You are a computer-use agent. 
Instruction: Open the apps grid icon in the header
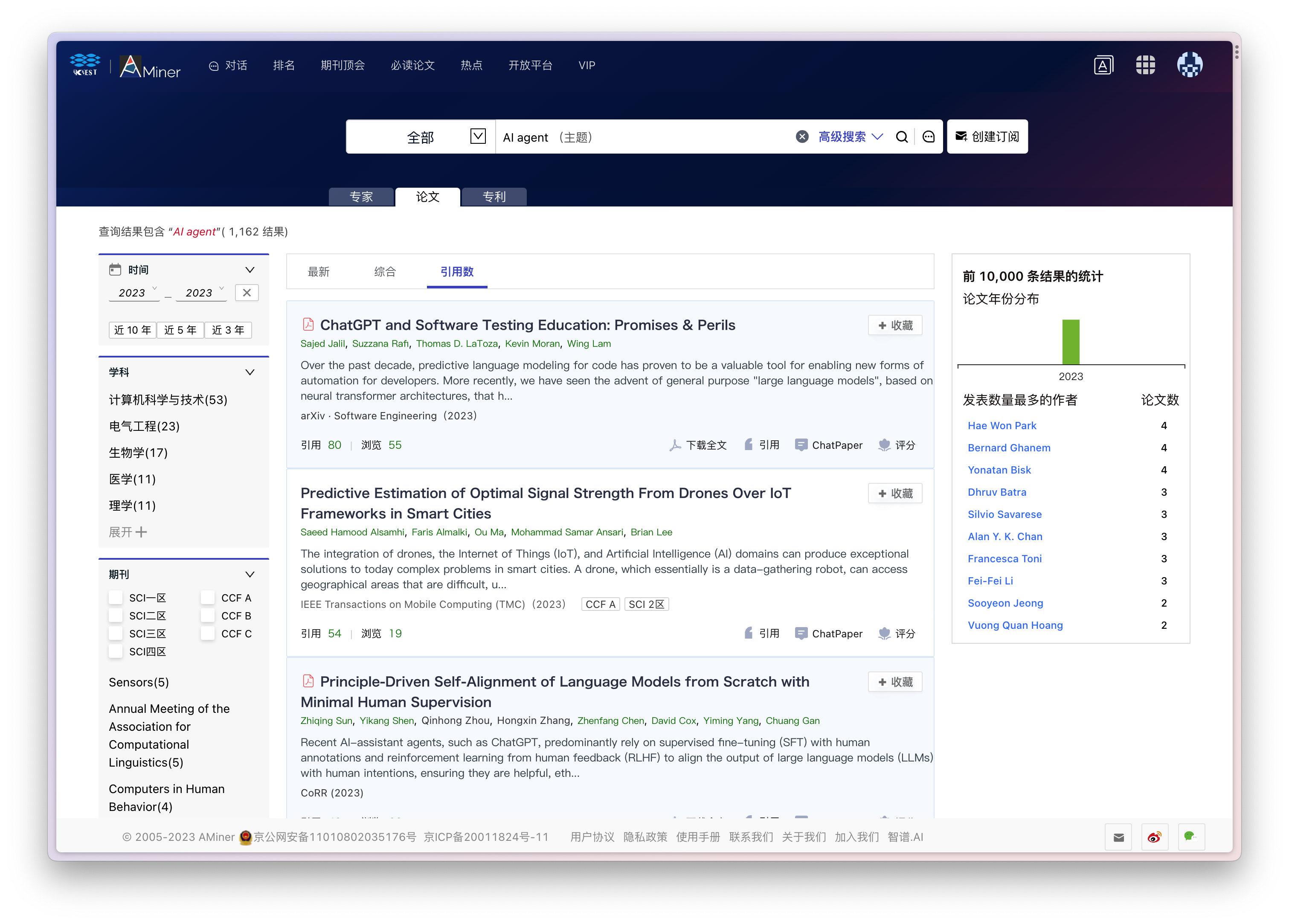coord(1145,65)
